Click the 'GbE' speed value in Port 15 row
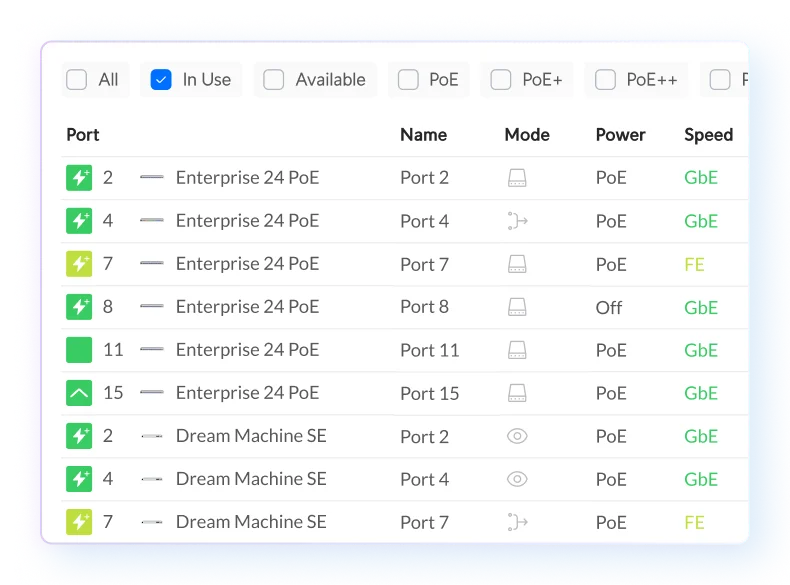 [x=701, y=394]
